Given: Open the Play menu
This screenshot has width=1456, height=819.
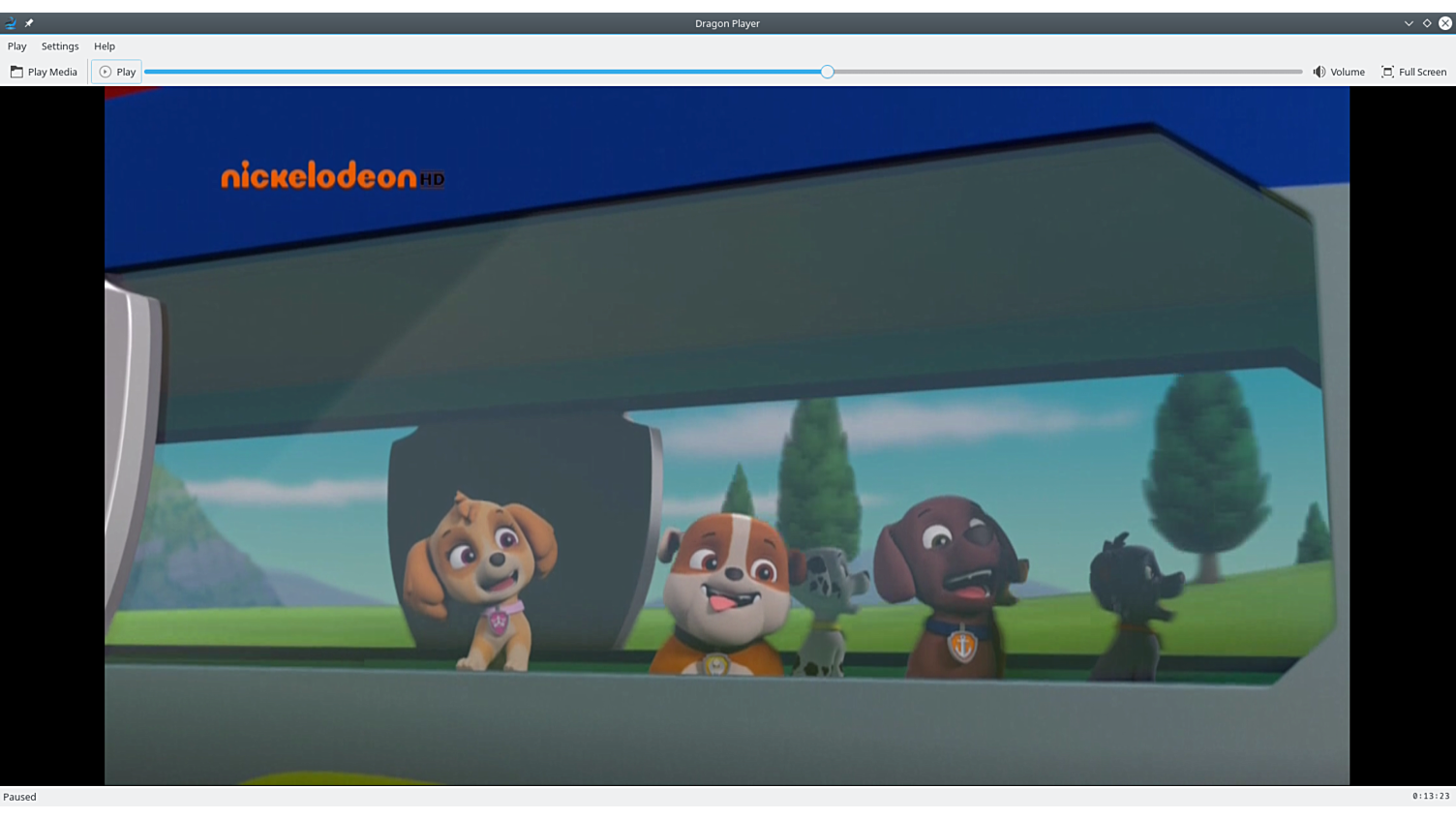Looking at the screenshot, I should point(17,46).
